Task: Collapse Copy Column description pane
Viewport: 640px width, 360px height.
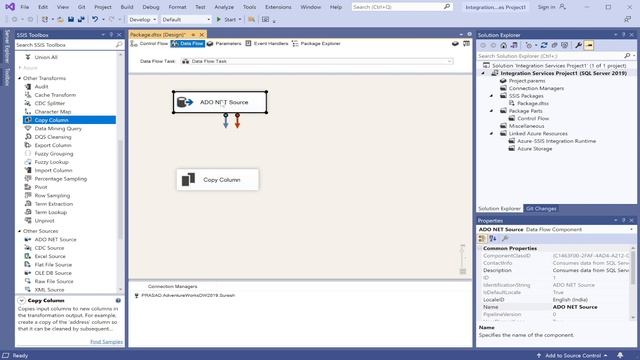Action: point(21,300)
